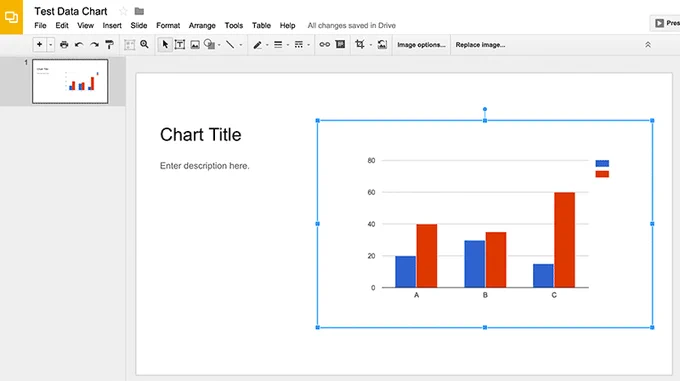This screenshot has width=680, height=381.
Task: Click the Replace image button
Action: tap(480, 45)
